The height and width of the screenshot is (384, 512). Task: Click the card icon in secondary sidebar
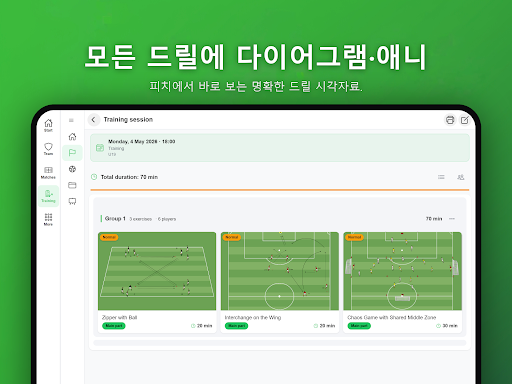coord(72,185)
